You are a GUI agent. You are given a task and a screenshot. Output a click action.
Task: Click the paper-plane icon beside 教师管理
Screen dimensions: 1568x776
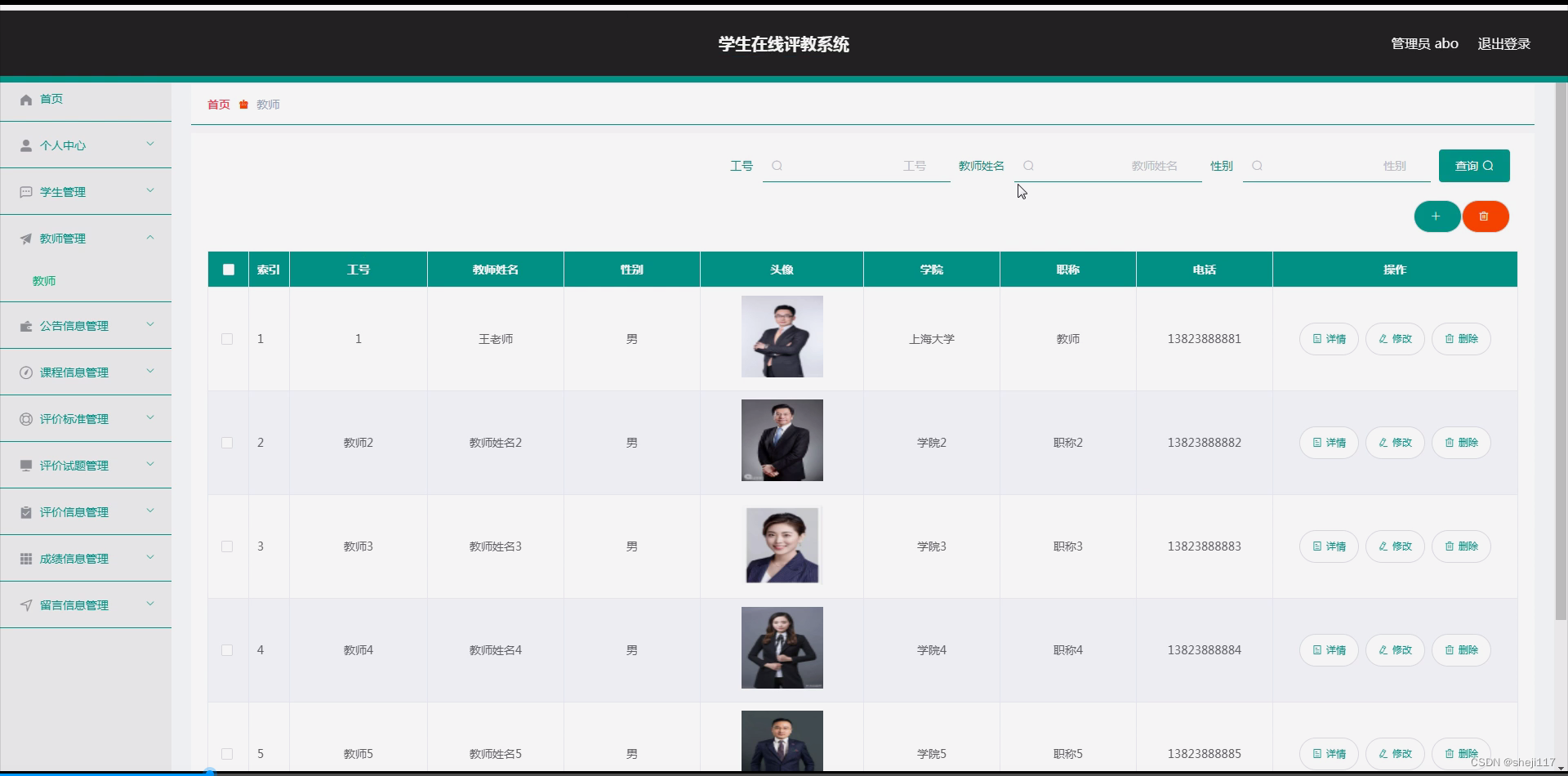pos(25,238)
